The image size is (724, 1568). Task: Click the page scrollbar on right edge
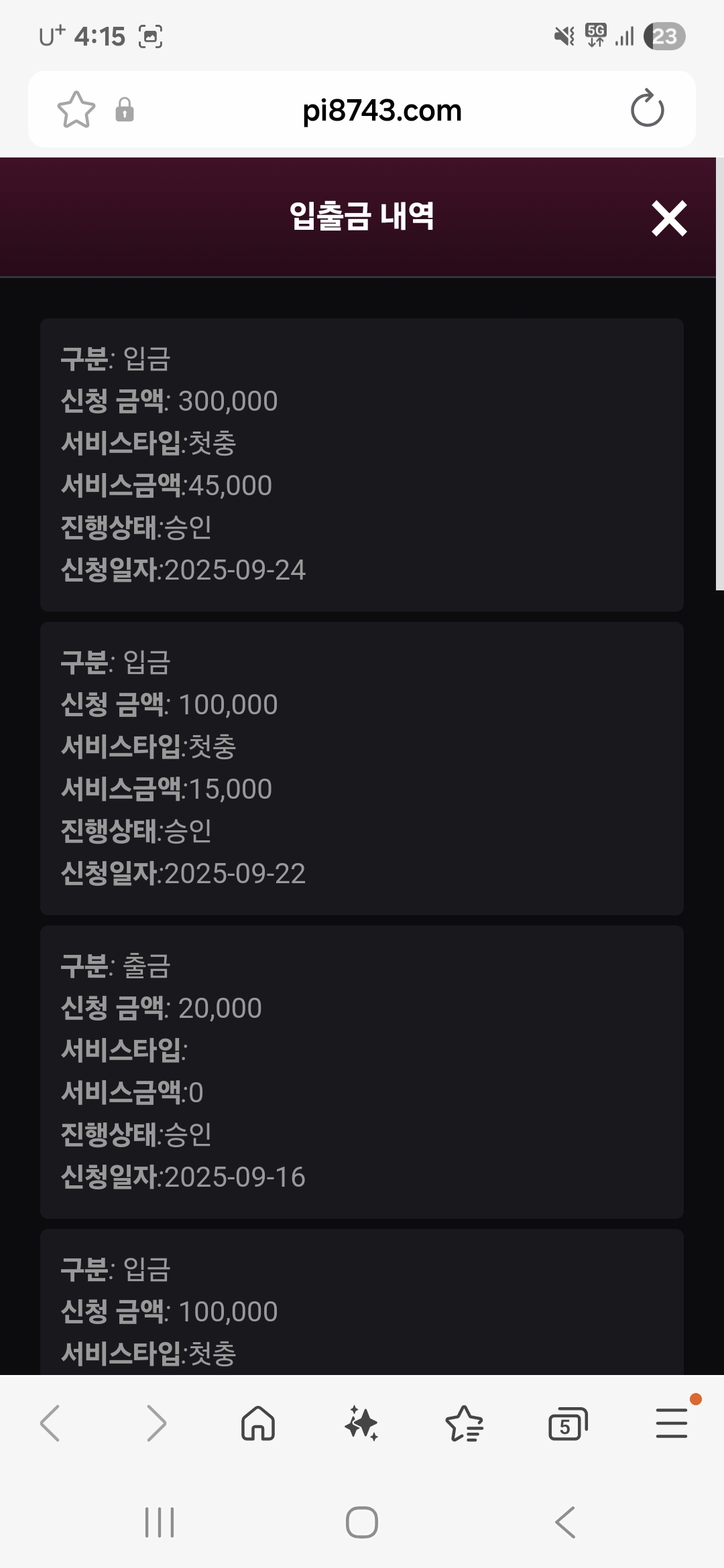(x=719, y=375)
